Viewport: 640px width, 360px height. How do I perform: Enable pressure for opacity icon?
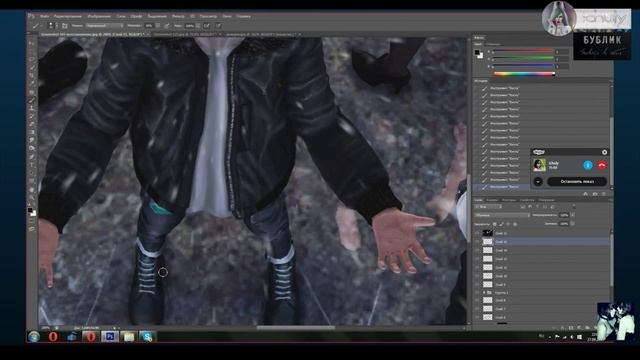tap(167, 26)
